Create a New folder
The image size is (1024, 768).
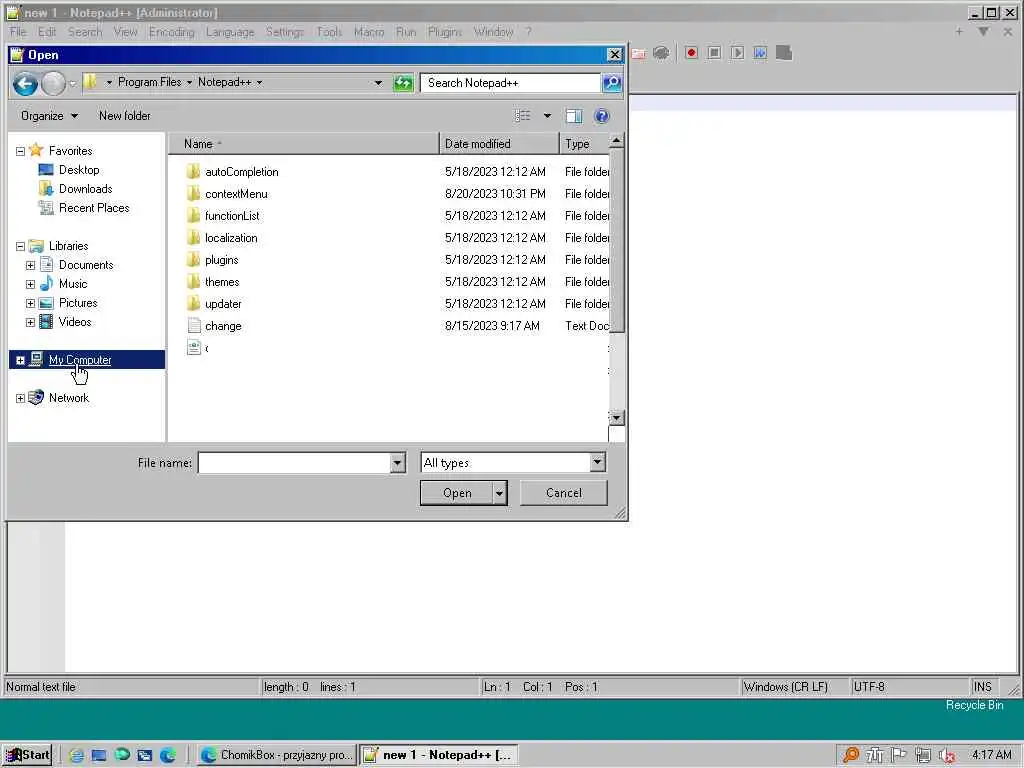click(125, 116)
